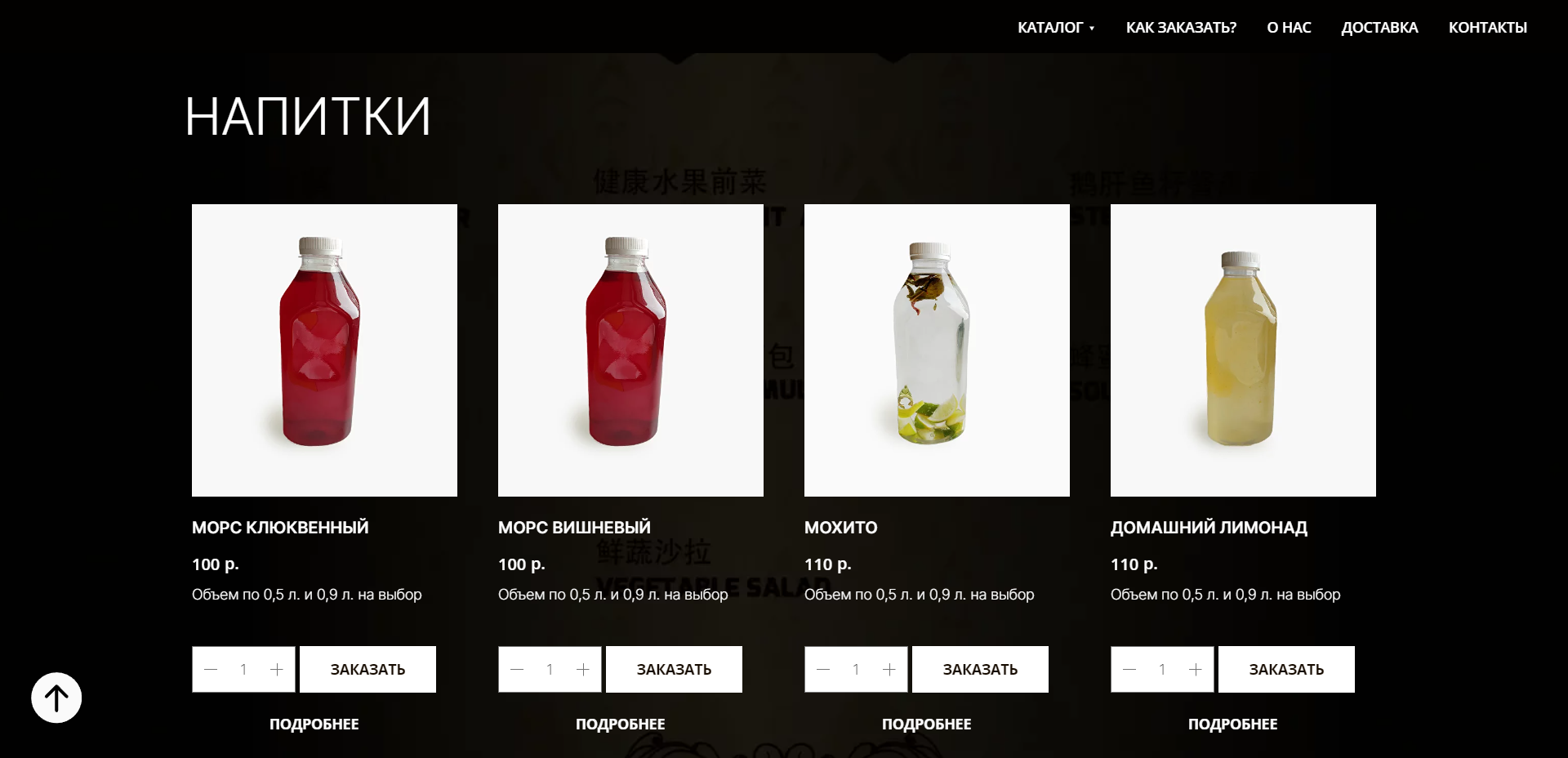This screenshot has width=1568, height=758.
Task: Increase Морс Вишневый quantity with plus icon
Action: coord(583,670)
